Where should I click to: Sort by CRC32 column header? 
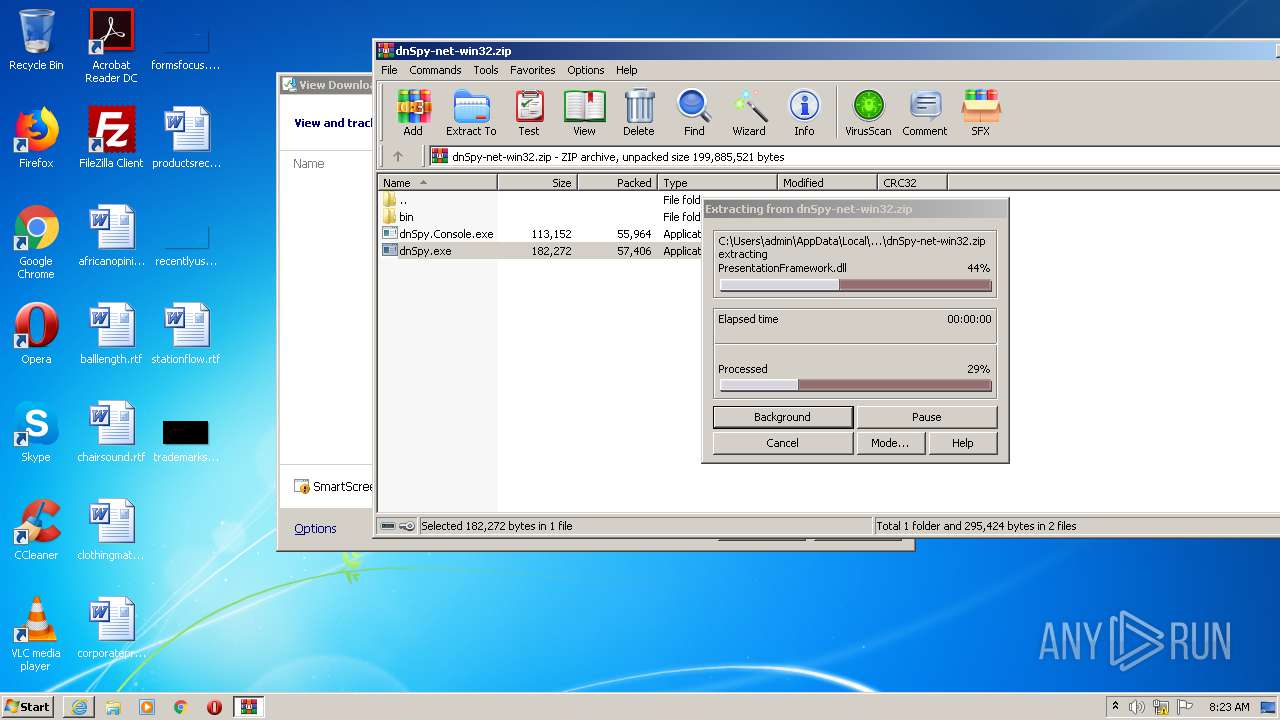913,183
